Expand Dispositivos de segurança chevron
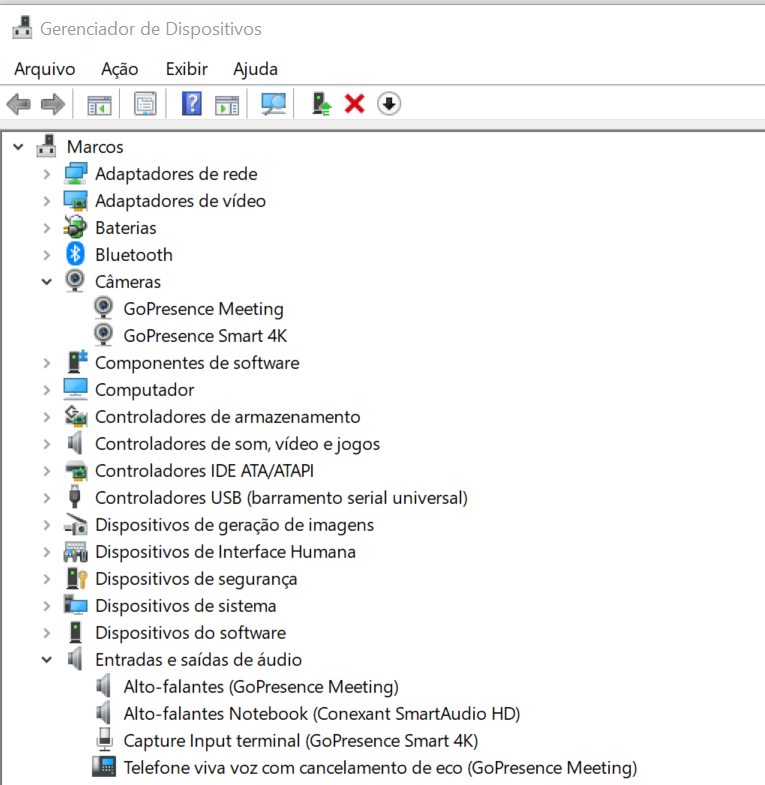The height and width of the screenshot is (785, 765). pos(47,579)
